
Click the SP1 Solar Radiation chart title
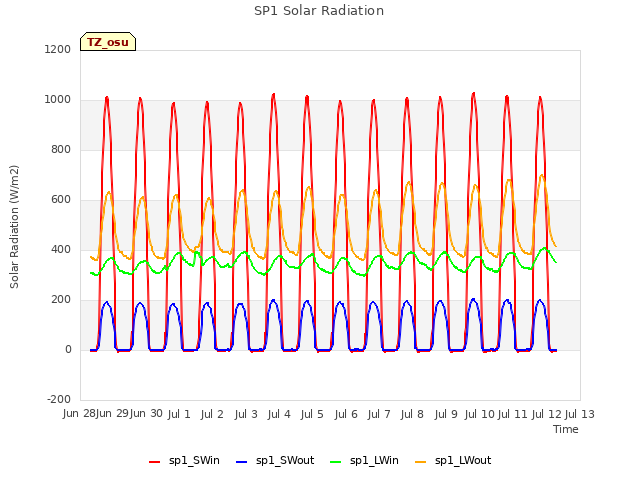pyautogui.click(x=319, y=11)
